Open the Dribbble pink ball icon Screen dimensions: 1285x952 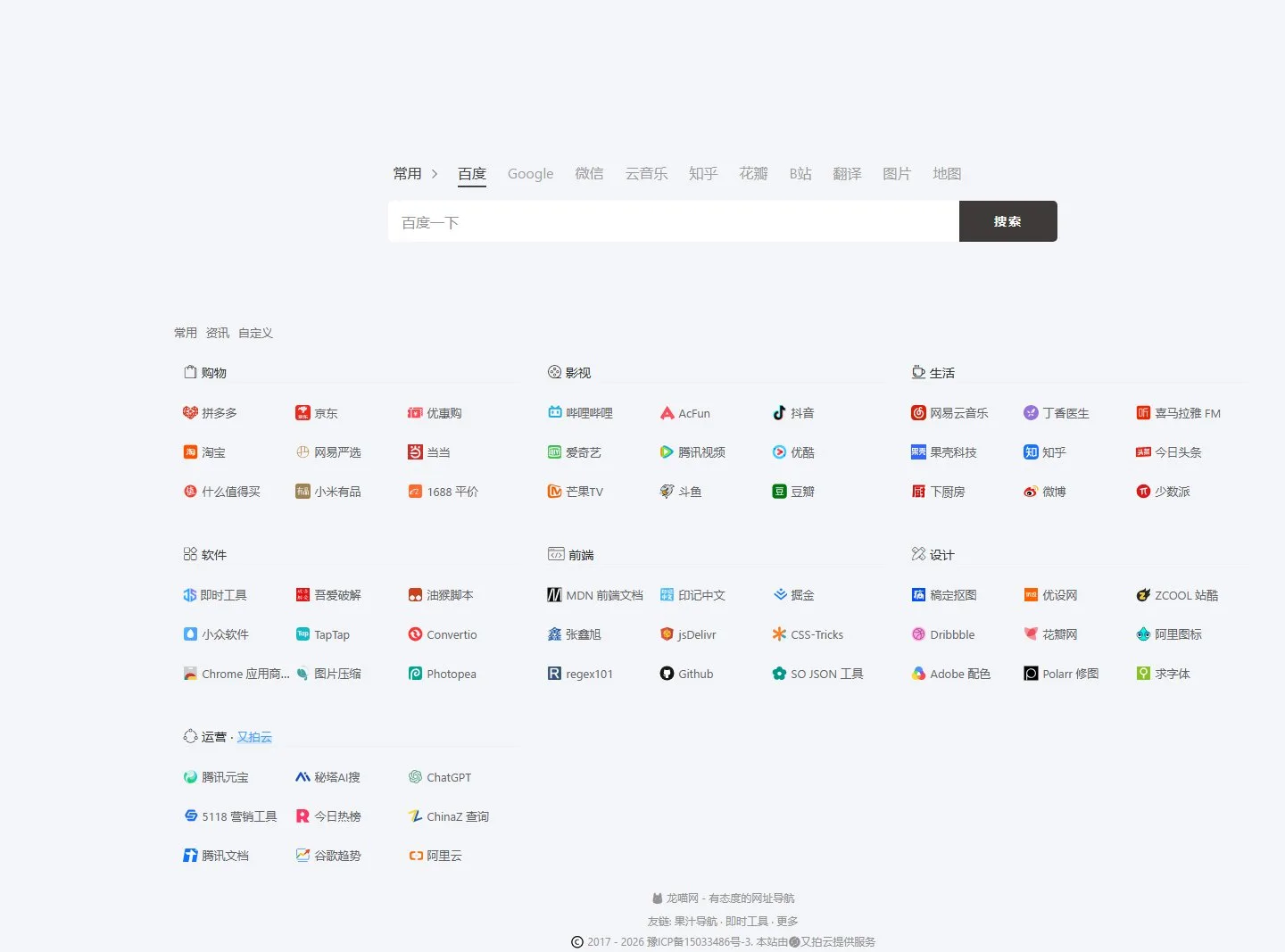point(918,633)
